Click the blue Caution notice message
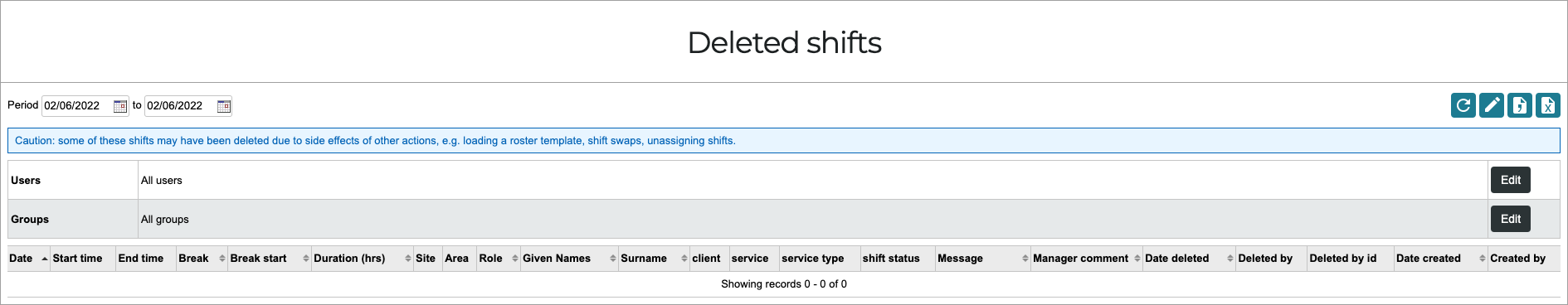 click(x=784, y=141)
